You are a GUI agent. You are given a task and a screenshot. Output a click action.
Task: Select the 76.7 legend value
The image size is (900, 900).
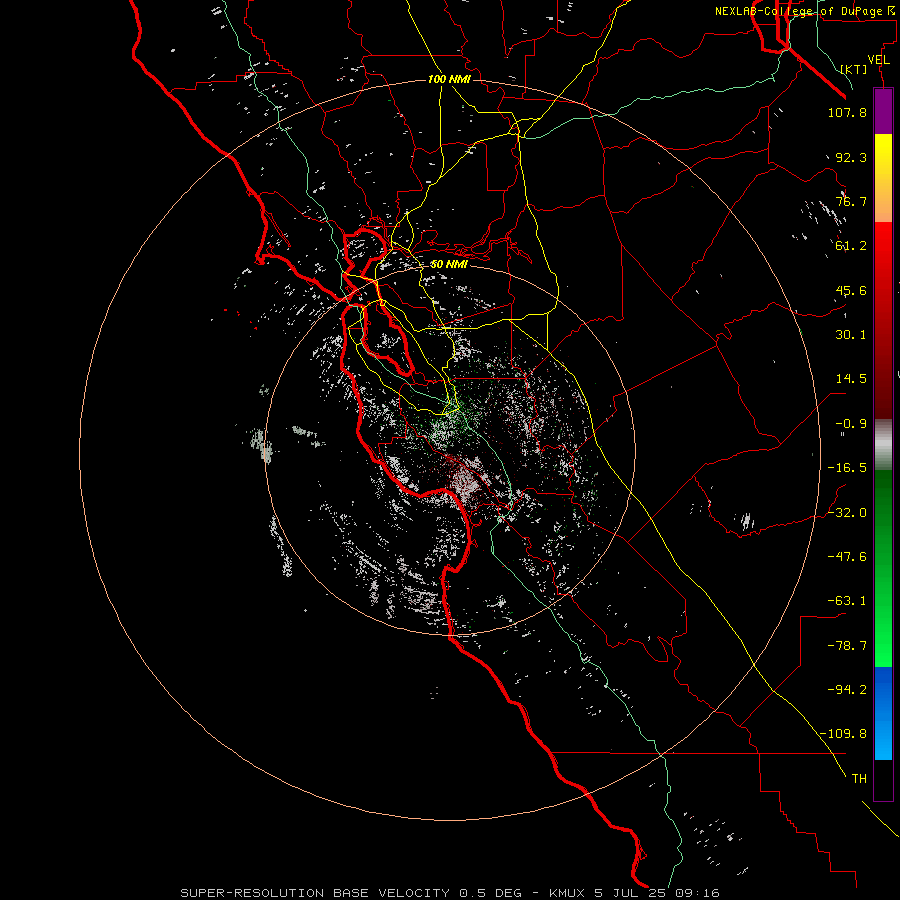[851, 201]
